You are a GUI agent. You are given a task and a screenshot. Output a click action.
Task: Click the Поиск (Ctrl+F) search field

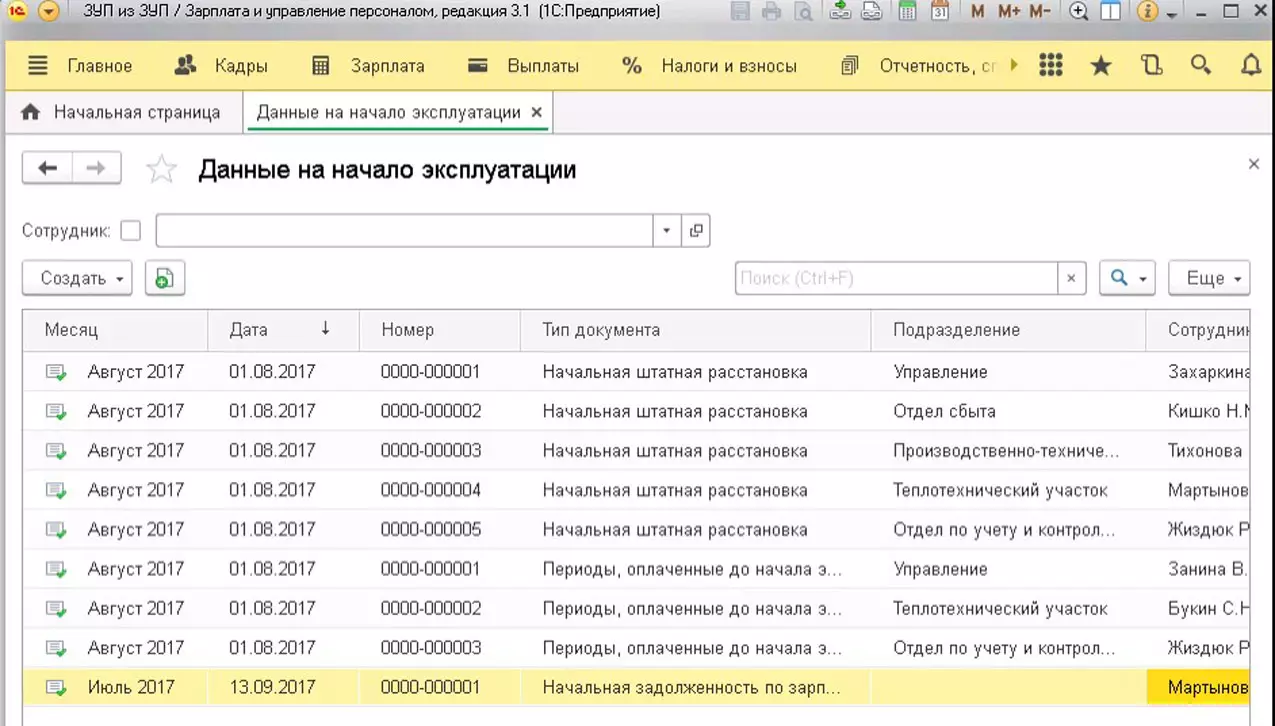(896, 279)
